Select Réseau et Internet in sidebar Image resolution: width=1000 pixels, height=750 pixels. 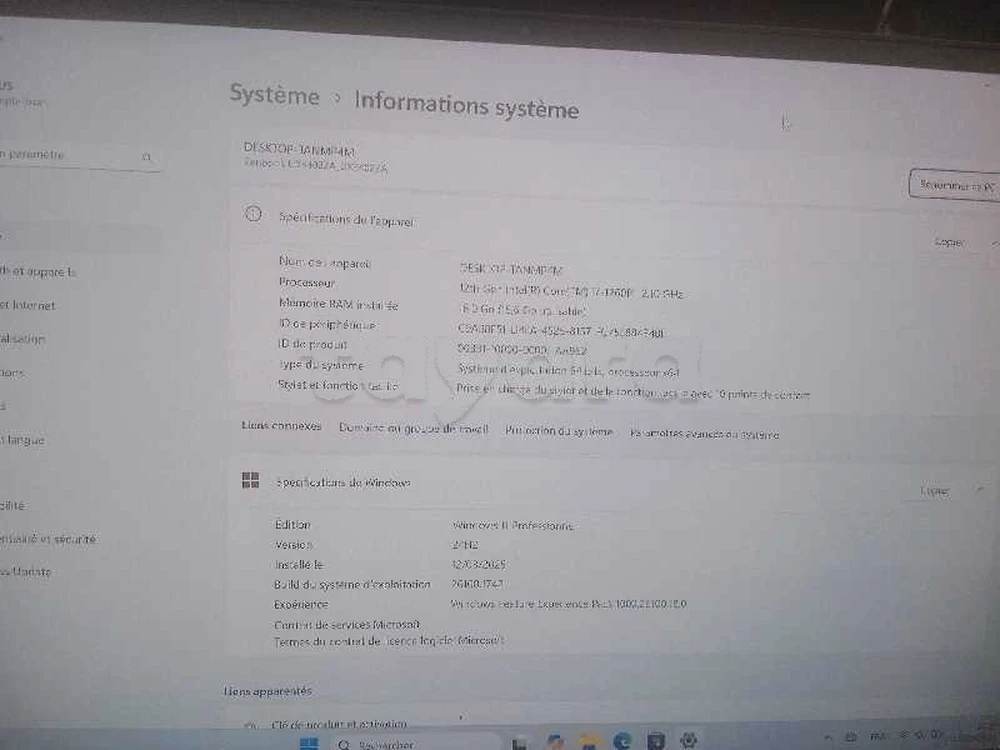click(27, 305)
